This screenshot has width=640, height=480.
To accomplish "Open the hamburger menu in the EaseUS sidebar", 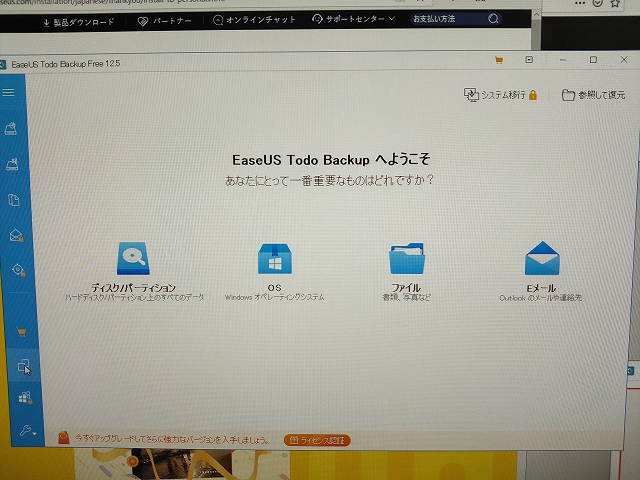I will click(8, 93).
